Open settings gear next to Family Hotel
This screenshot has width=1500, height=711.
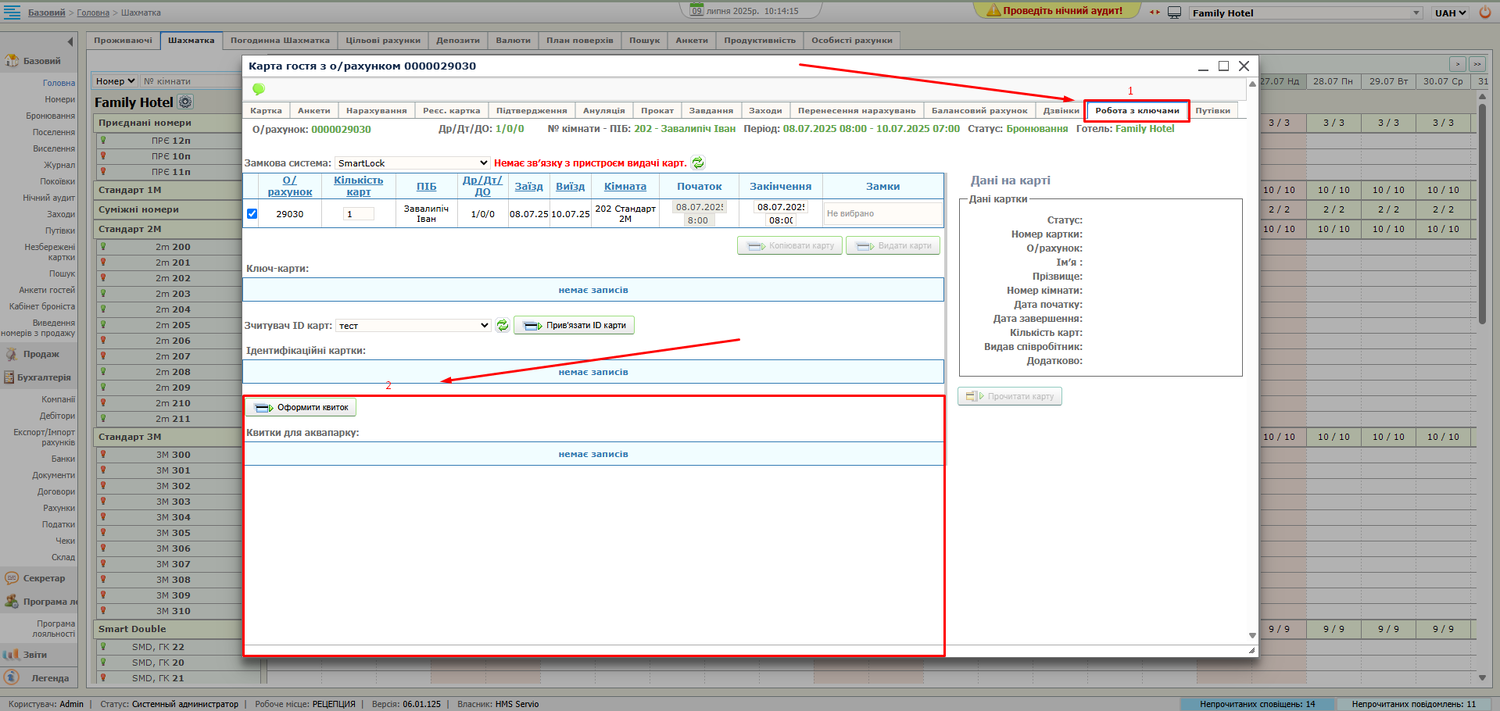point(185,102)
